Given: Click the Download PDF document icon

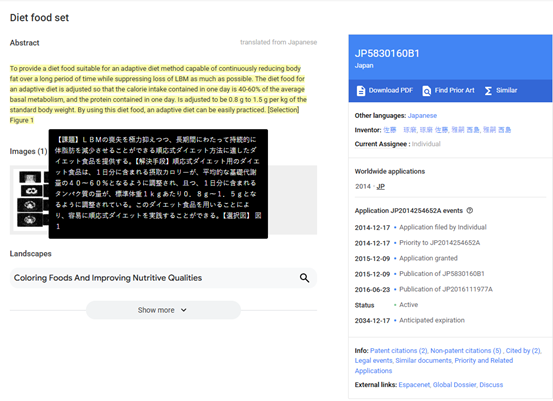Looking at the screenshot, I should coord(361,91).
